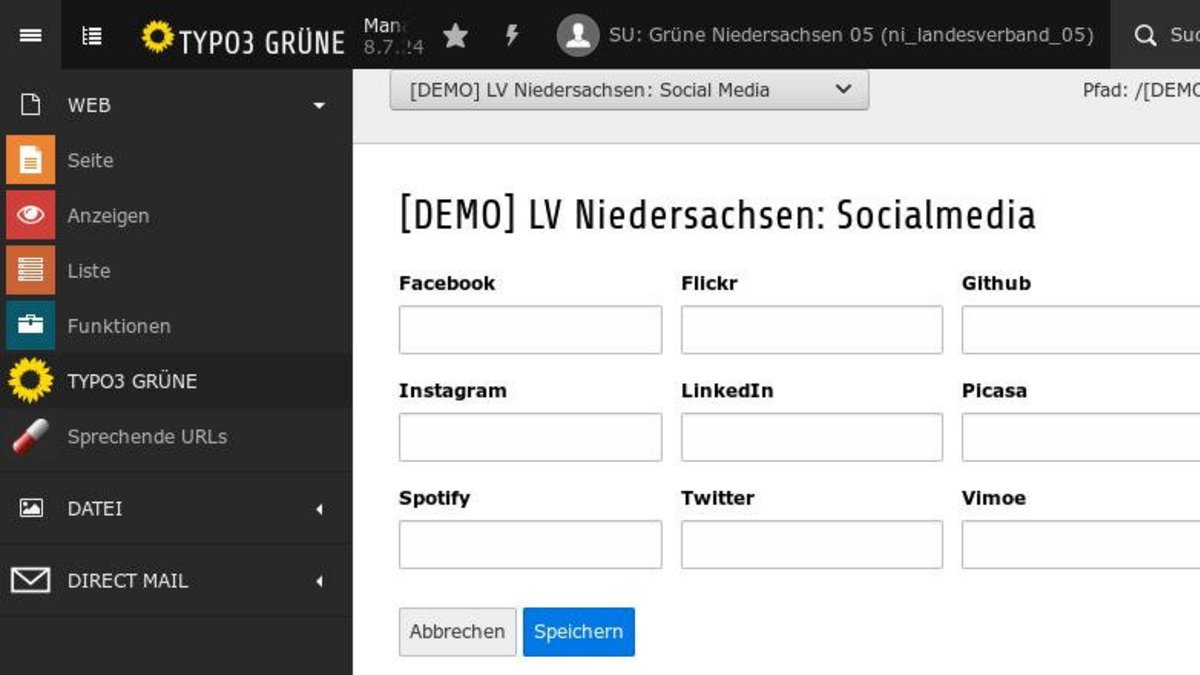1200x675 pixels.
Task: Click the orange Seite module icon
Action: pyautogui.click(x=30, y=160)
